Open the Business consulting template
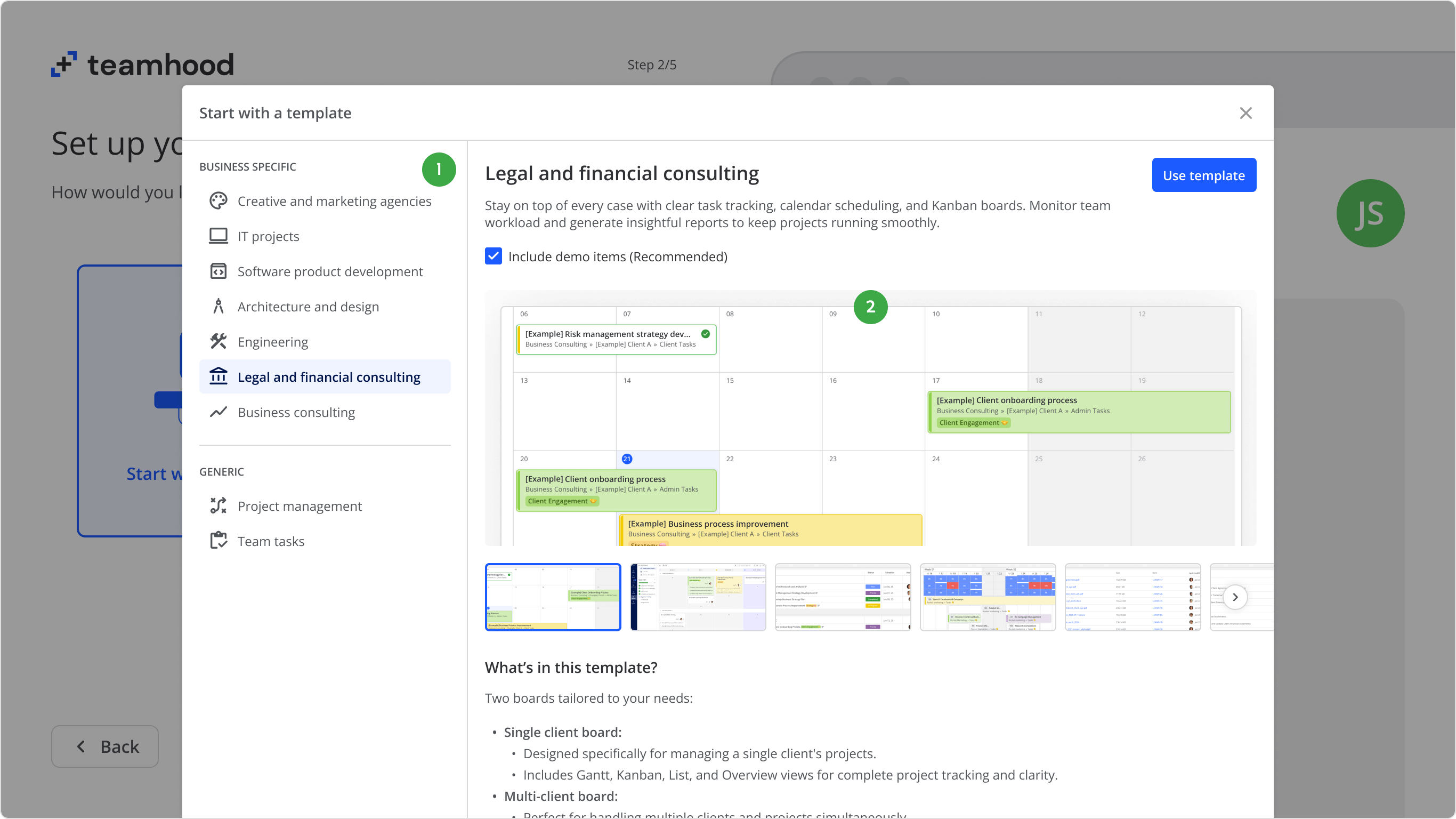This screenshot has height=819, width=1456. (296, 412)
